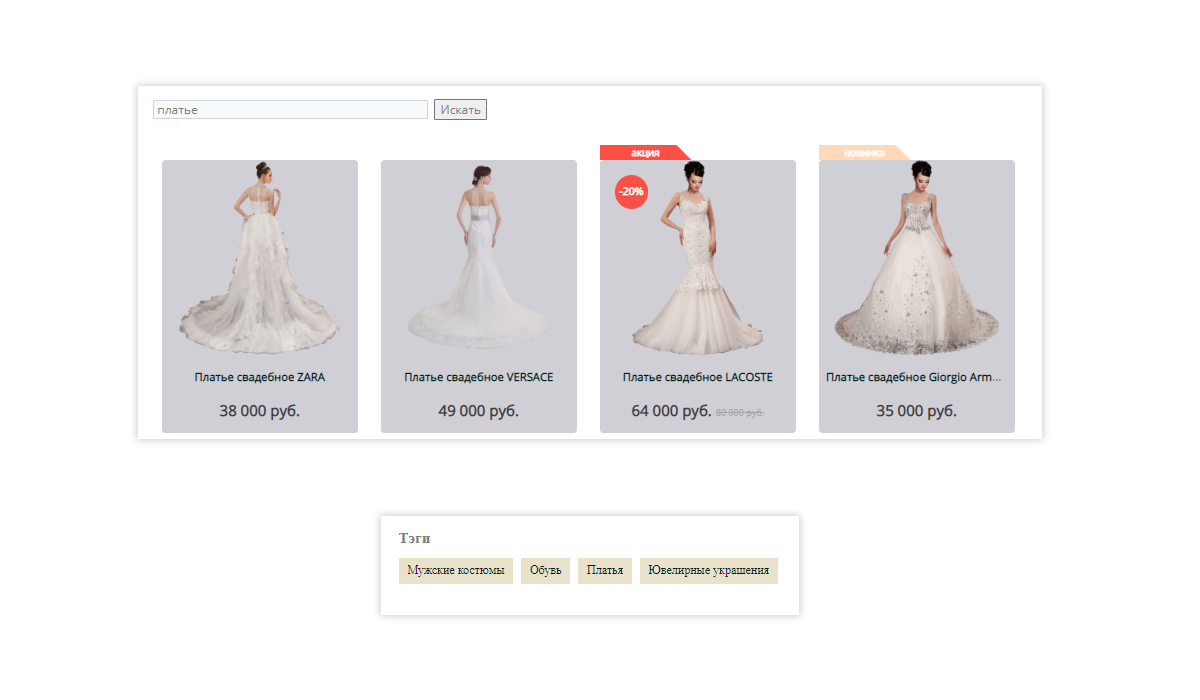Viewport: 1200px width, 700px height.
Task: Click the red акция ribbon label
Action: [x=644, y=153]
